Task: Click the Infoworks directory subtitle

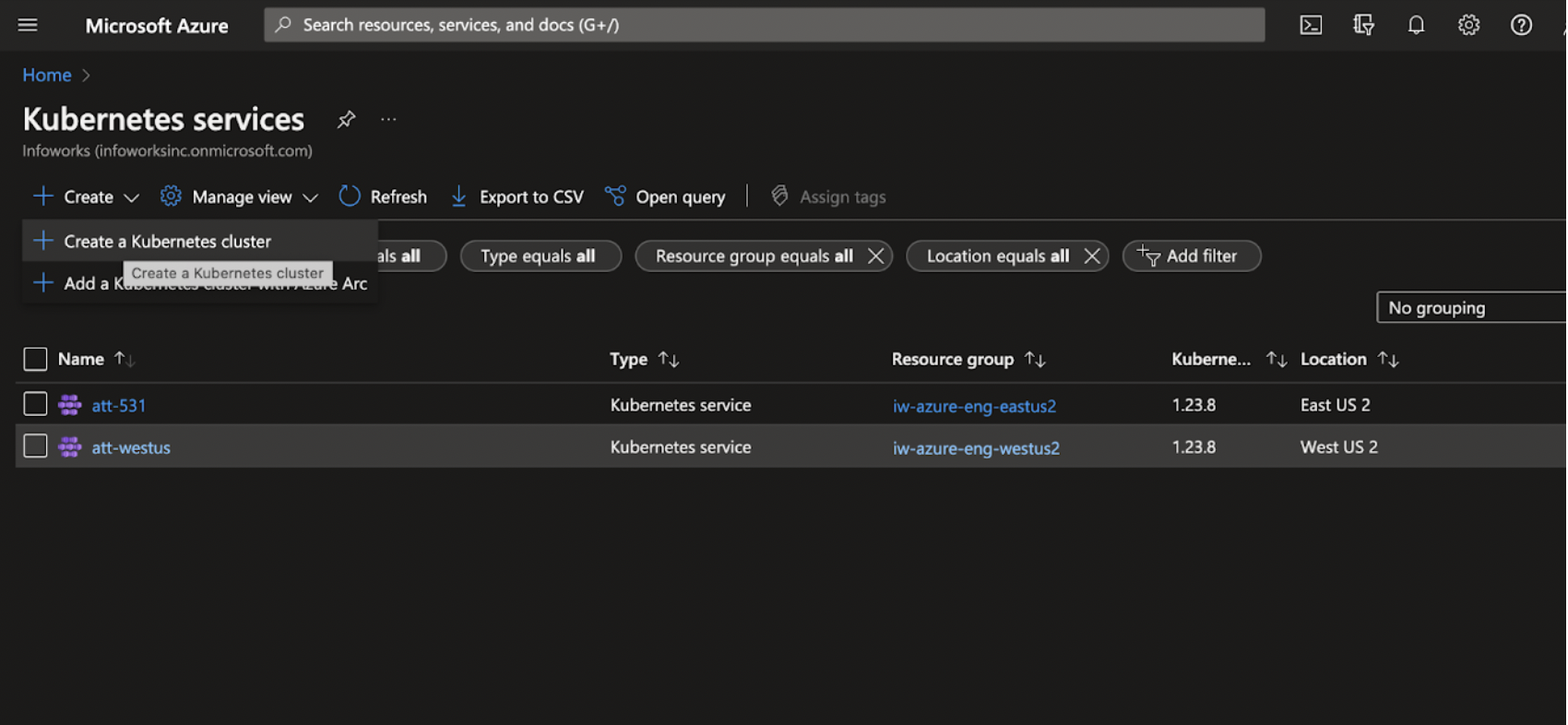Action: click(167, 150)
